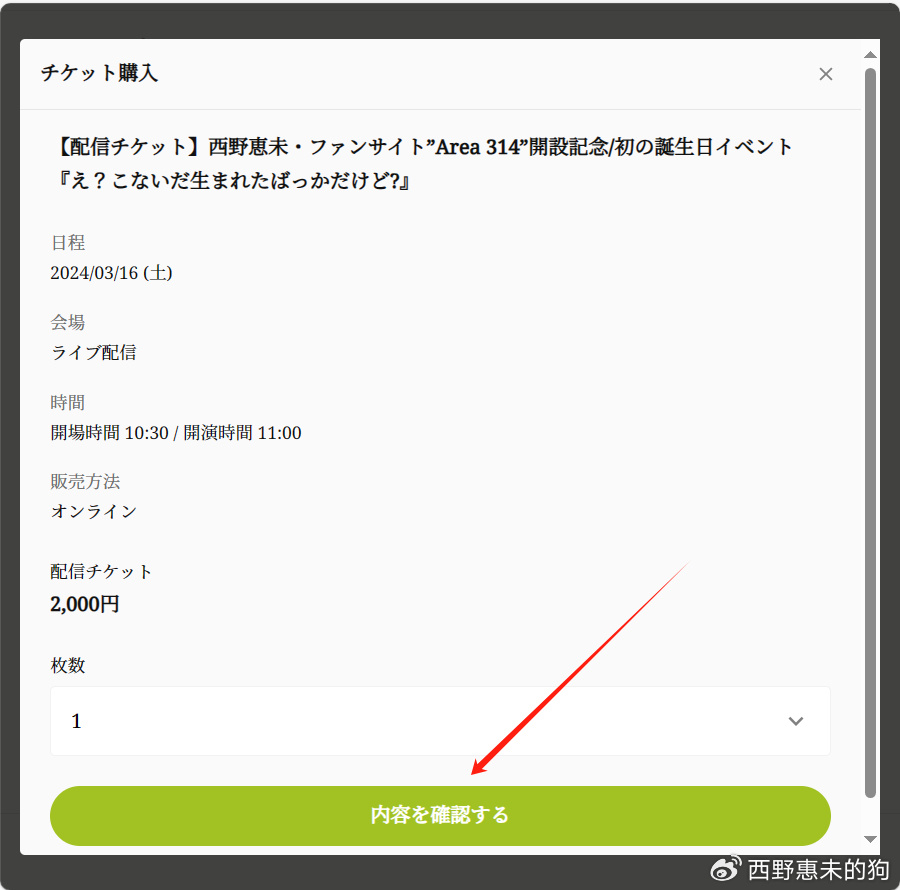The width and height of the screenshot is (900, 890).
Task: Click the オンライン sales method value
Action: 94,511
